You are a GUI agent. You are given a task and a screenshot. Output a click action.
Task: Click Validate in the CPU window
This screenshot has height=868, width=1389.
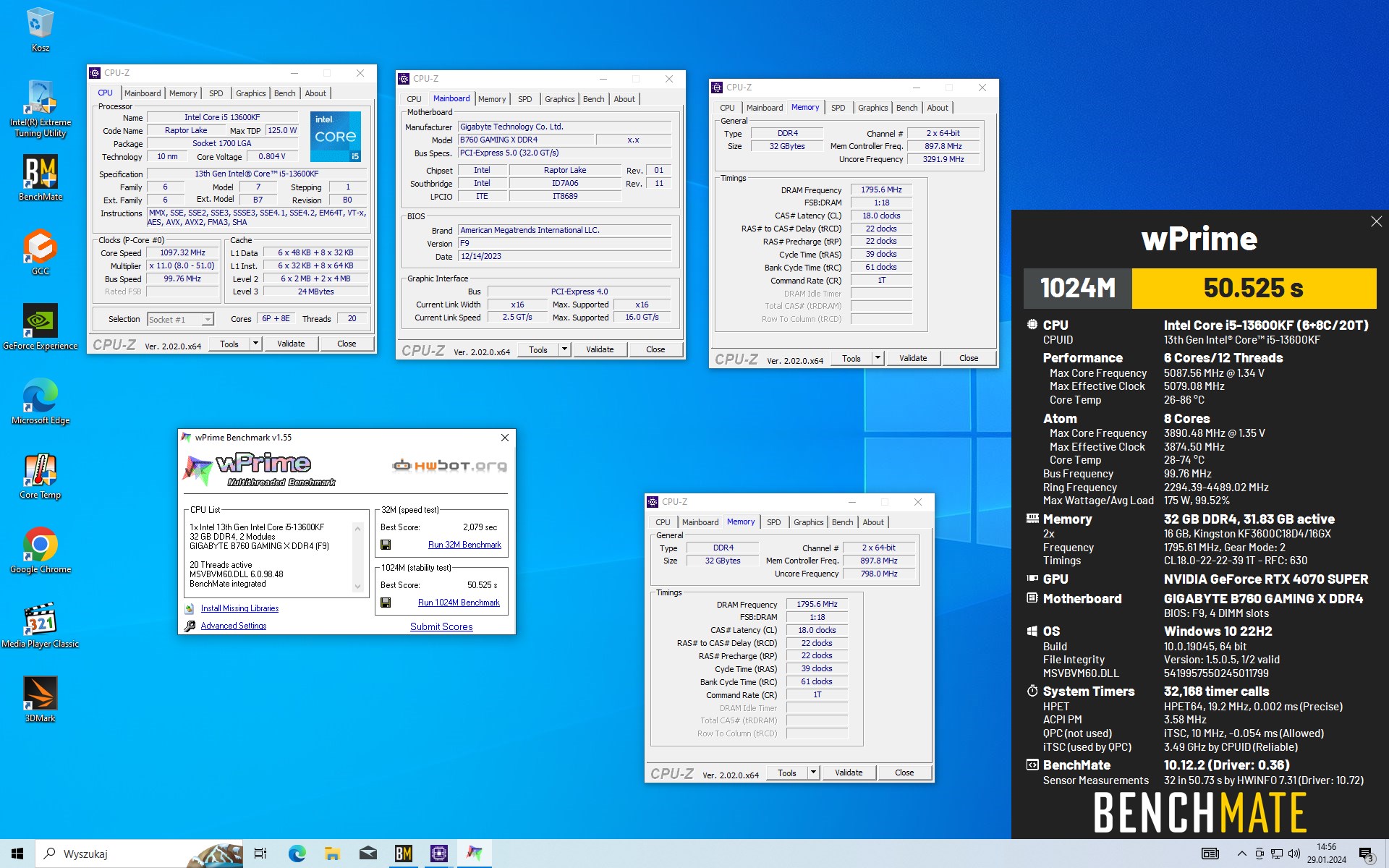click(x=291, y=344)
